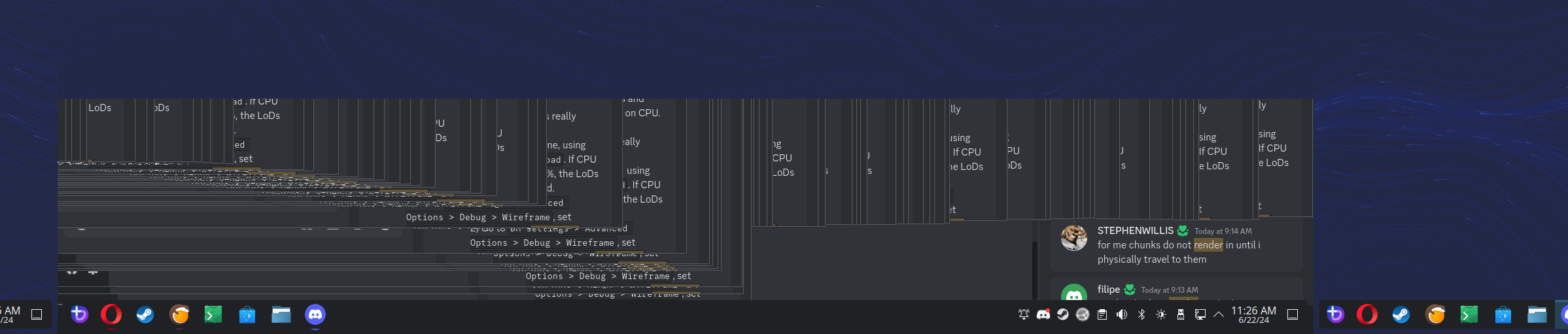The height and width of the screenshot is (334, 1568).
Task: Open the notifications bell in system tray
Action: tap(1024, 314)
